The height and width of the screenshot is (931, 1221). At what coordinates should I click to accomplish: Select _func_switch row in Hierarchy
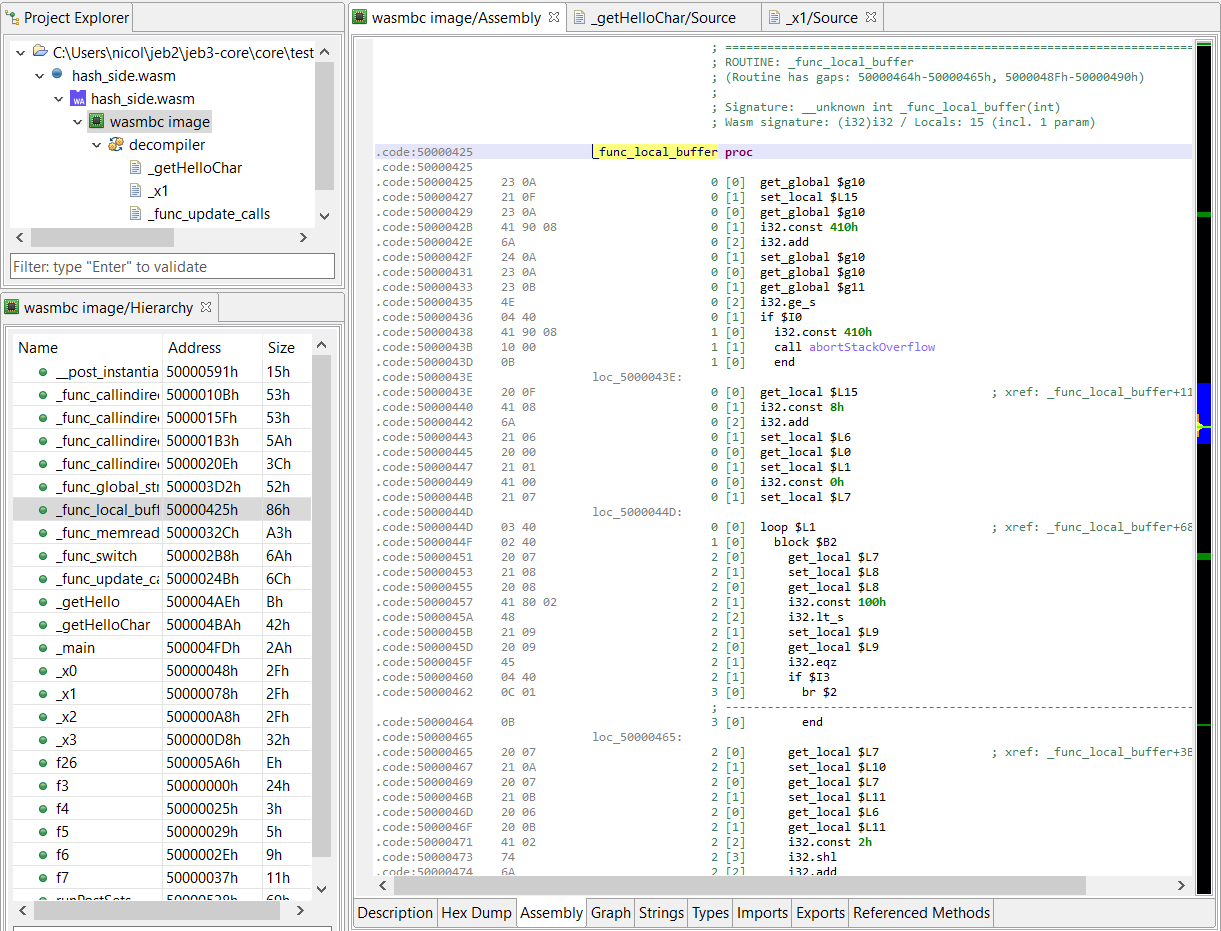click(162, 555)
